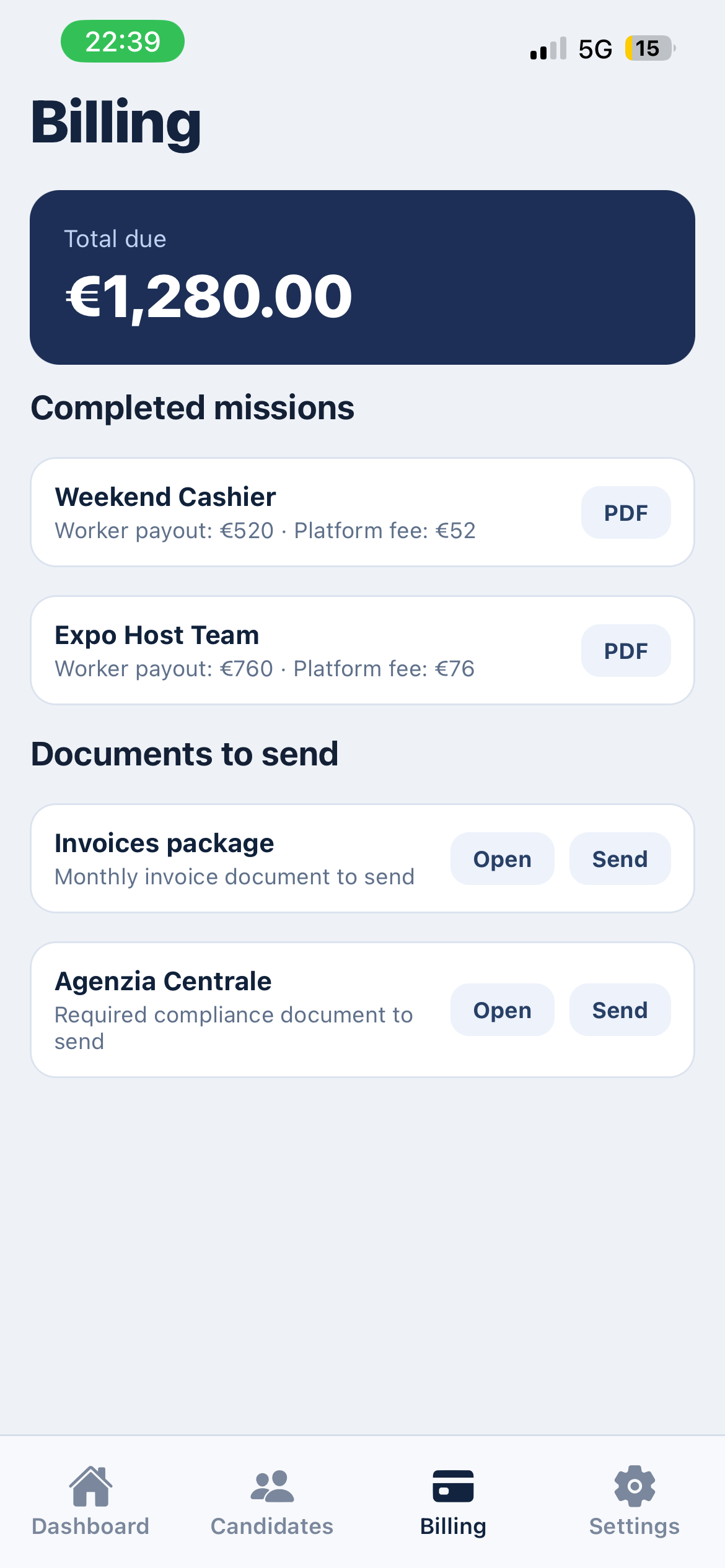
Task: Download the Expo Host Team PDF
Action: coord(626,651)
